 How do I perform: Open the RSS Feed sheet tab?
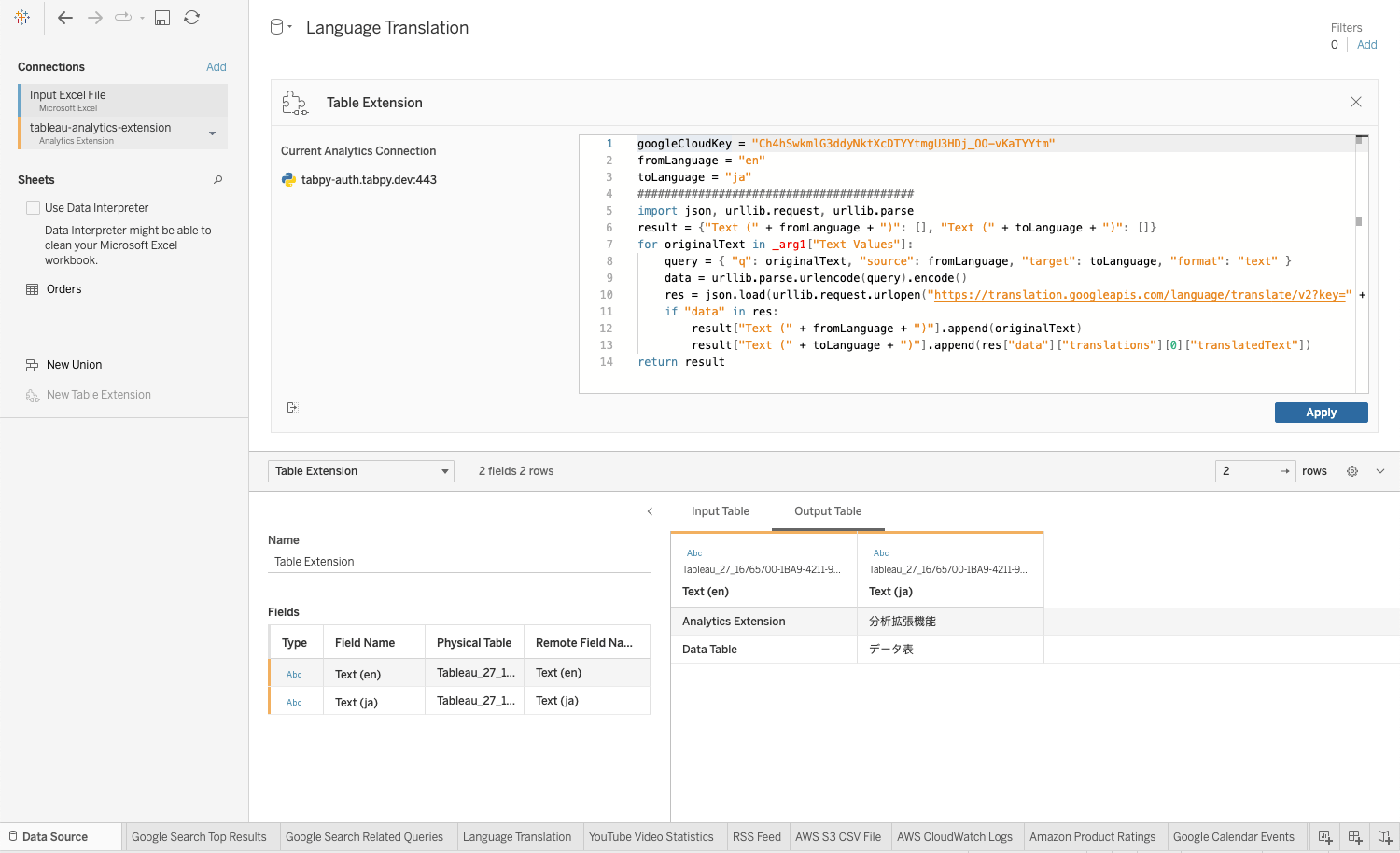[x=757, y=837]
